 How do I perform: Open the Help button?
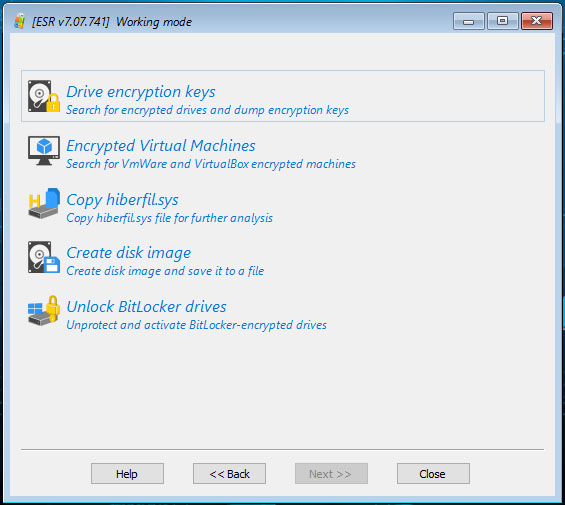click(x=127, y=474)
